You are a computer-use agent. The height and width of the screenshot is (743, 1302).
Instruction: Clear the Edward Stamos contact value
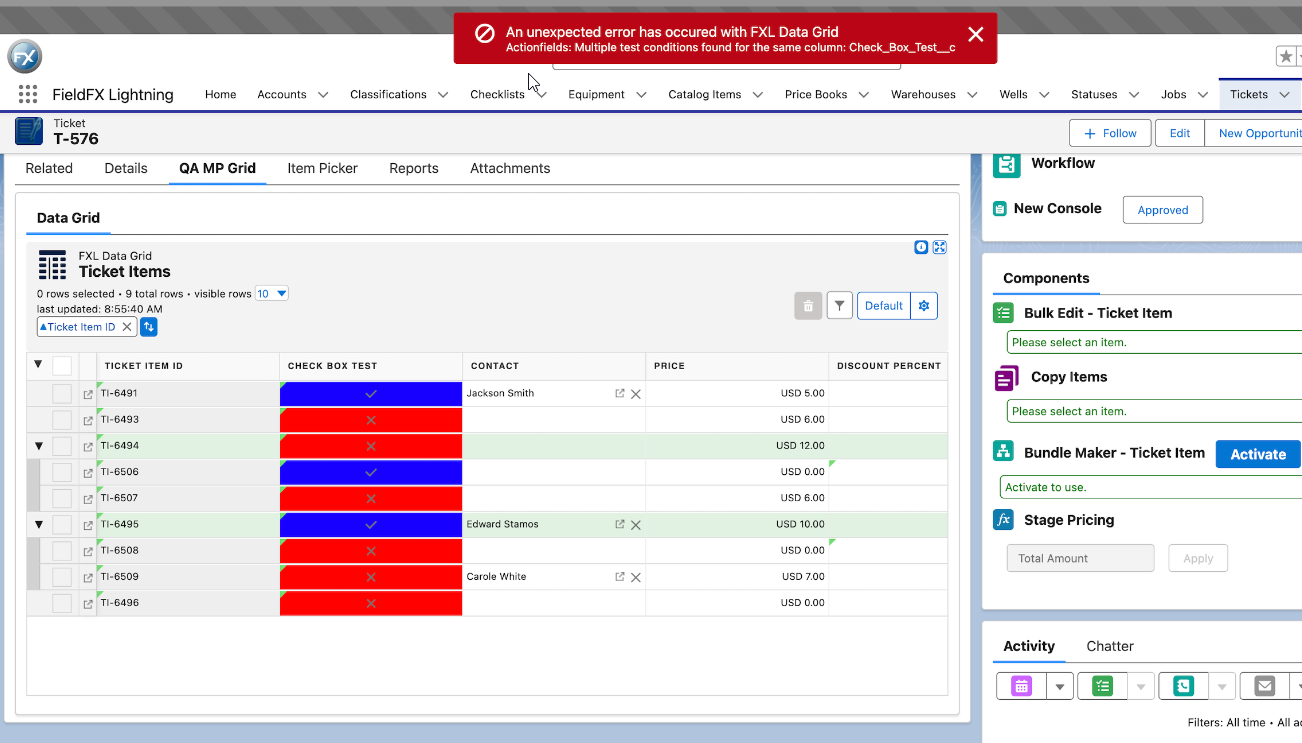pos(636,525)
